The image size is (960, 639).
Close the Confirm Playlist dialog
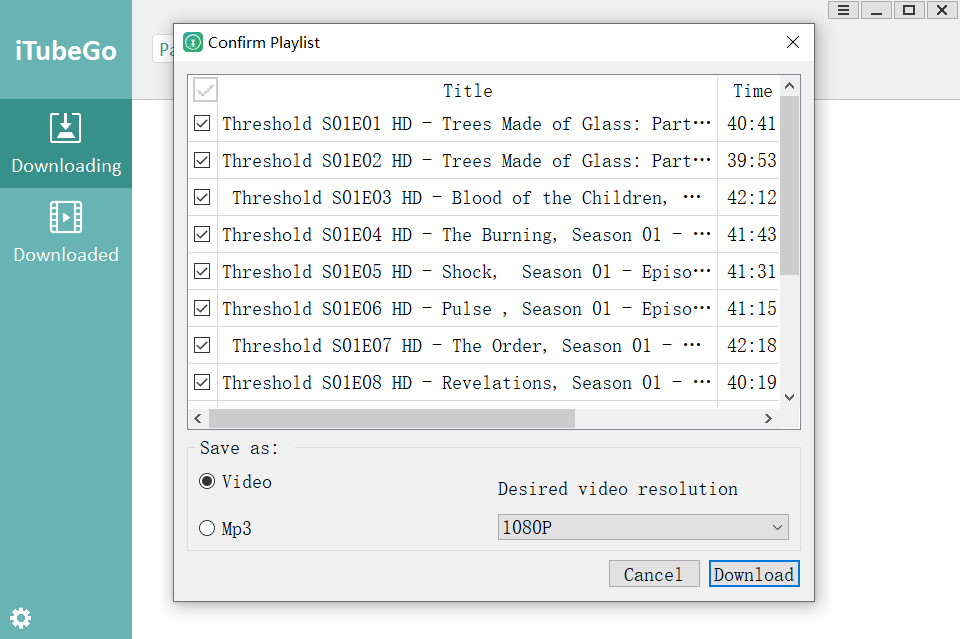793,42
